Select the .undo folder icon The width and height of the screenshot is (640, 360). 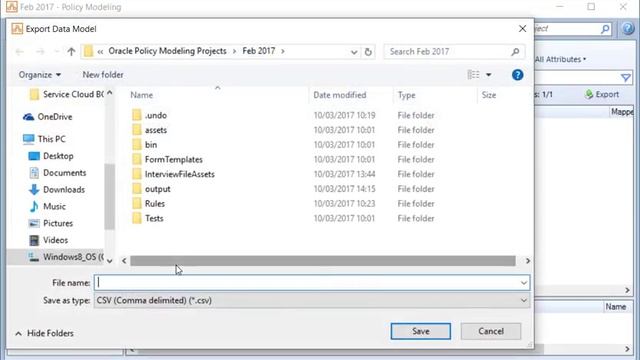pos(137,115)
